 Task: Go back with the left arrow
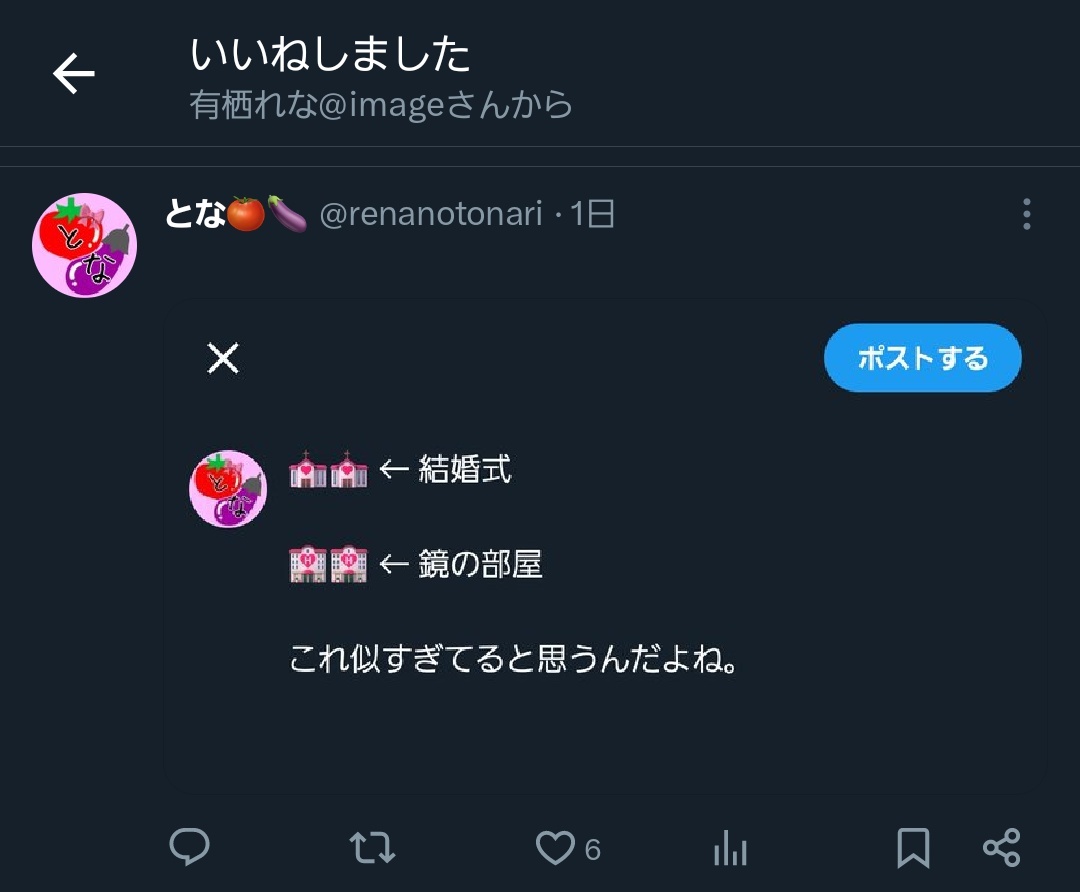pos(73,74)
